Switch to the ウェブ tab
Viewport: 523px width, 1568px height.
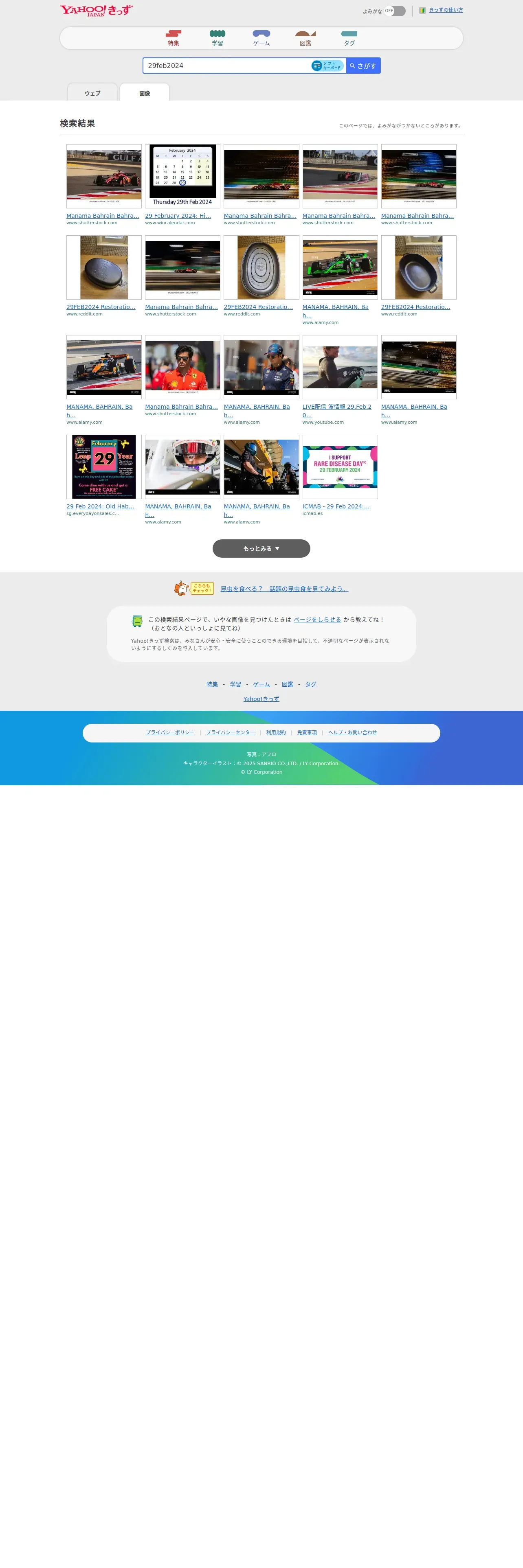coord(92,92)
